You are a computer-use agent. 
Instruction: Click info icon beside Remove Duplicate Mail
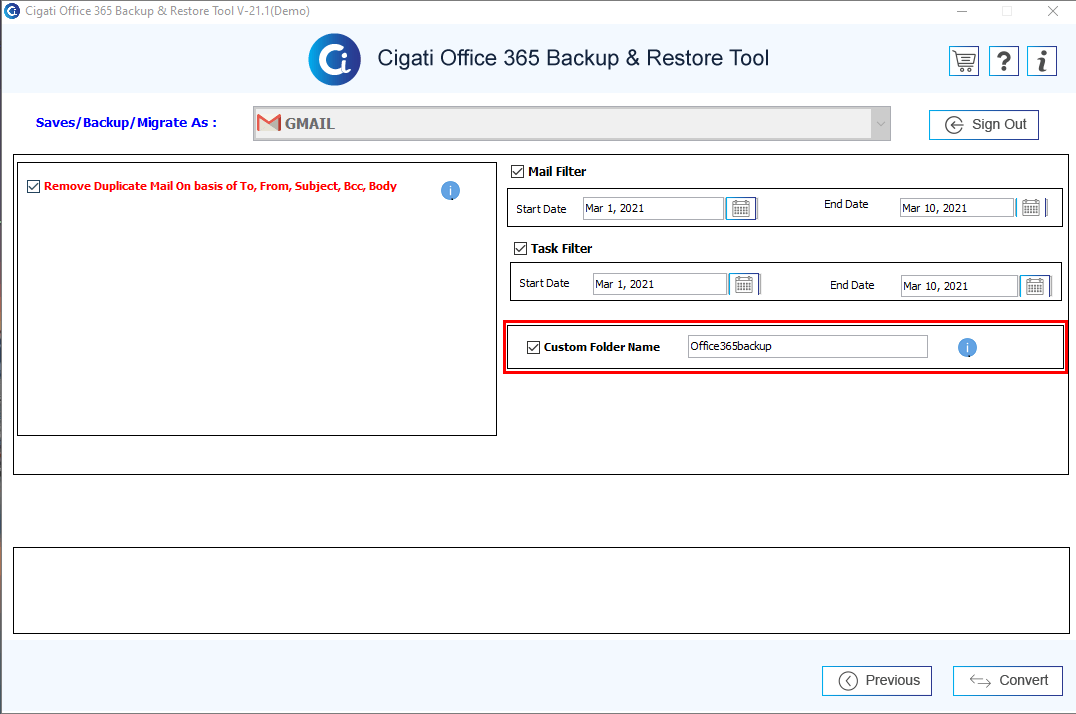point(450,191)
